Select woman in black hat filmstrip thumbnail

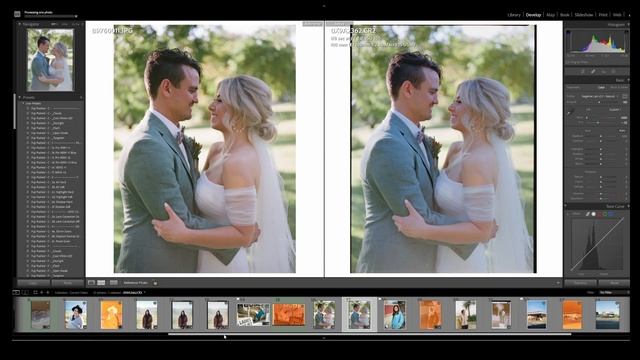click(x=76, y=315)
